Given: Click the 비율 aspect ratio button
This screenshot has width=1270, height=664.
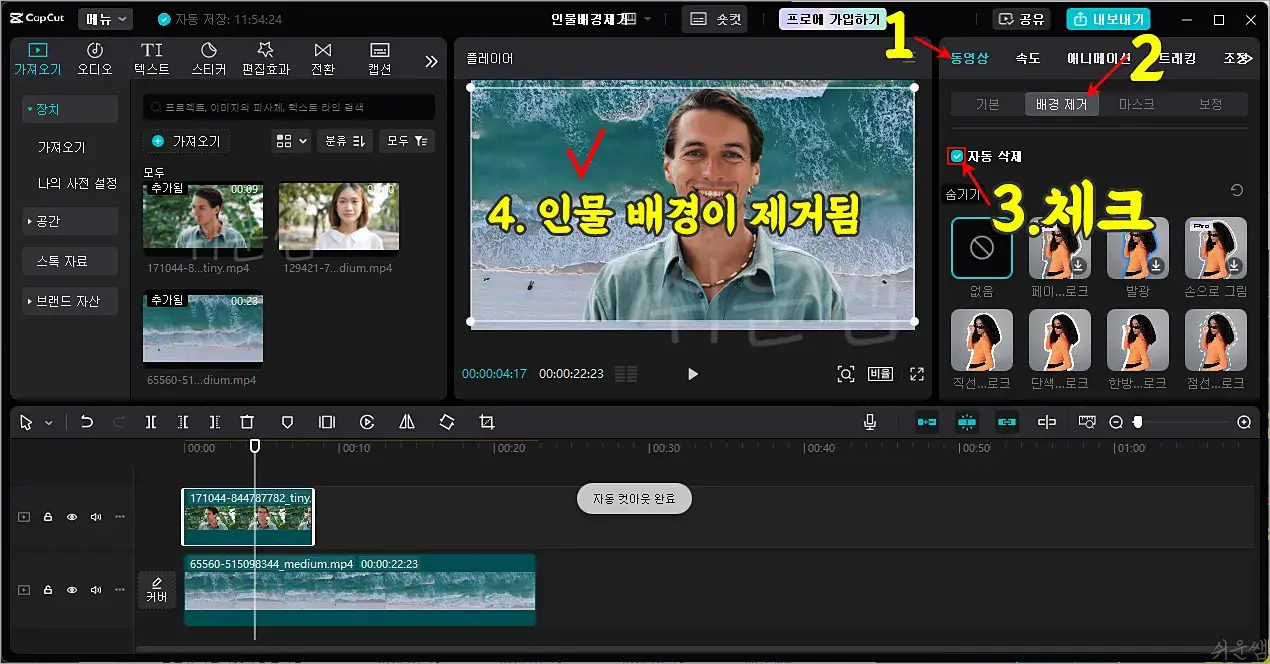Looking at the screenshot, I should pos(880,374).
